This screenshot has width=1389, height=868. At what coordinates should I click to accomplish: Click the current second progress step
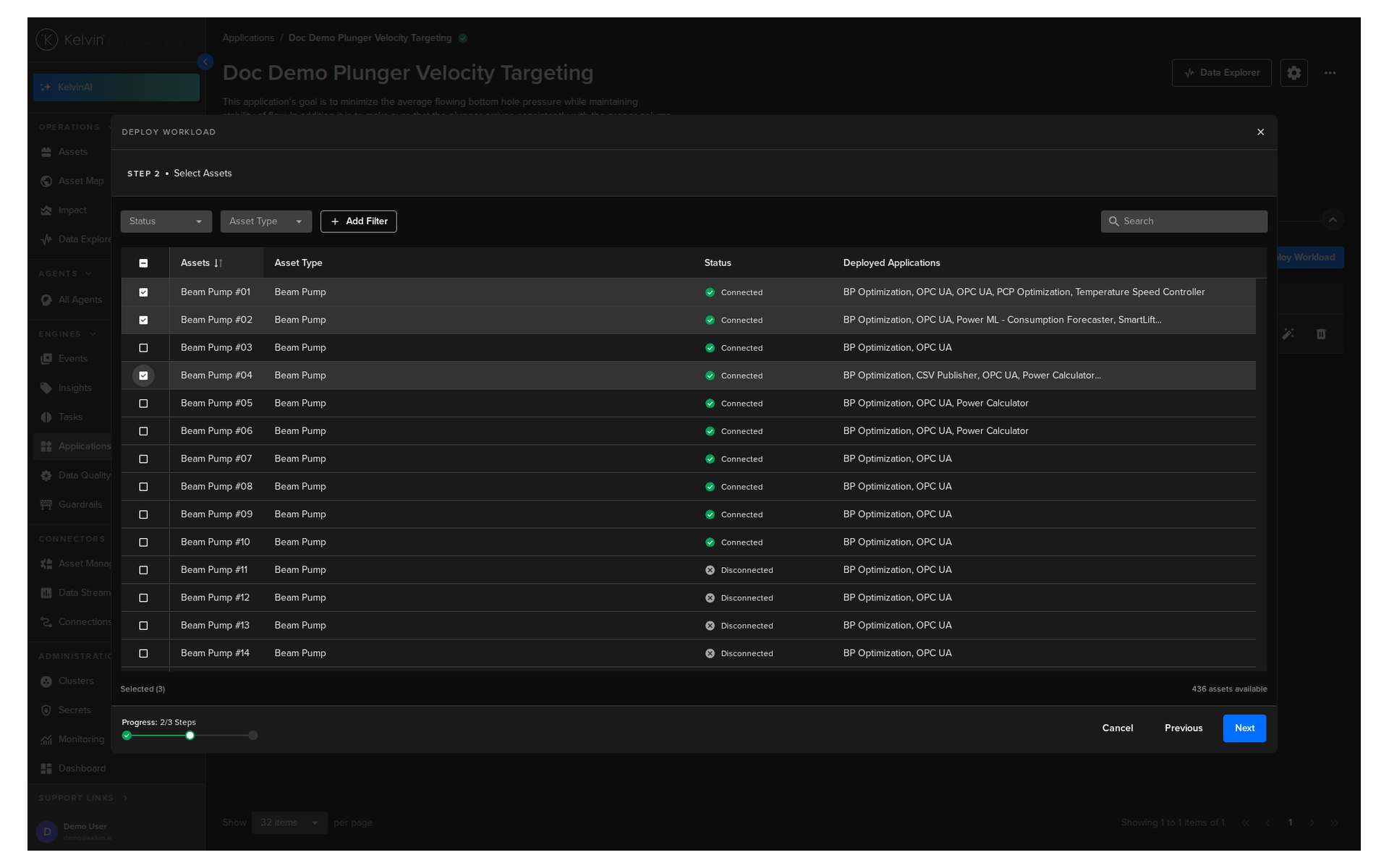[x=190, y=736]
